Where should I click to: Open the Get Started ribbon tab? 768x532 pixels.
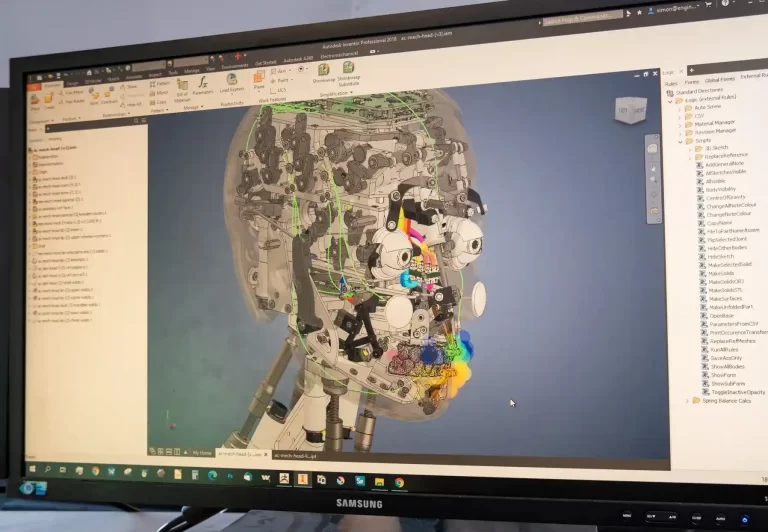pyautogui.click(x=265, y=63)
